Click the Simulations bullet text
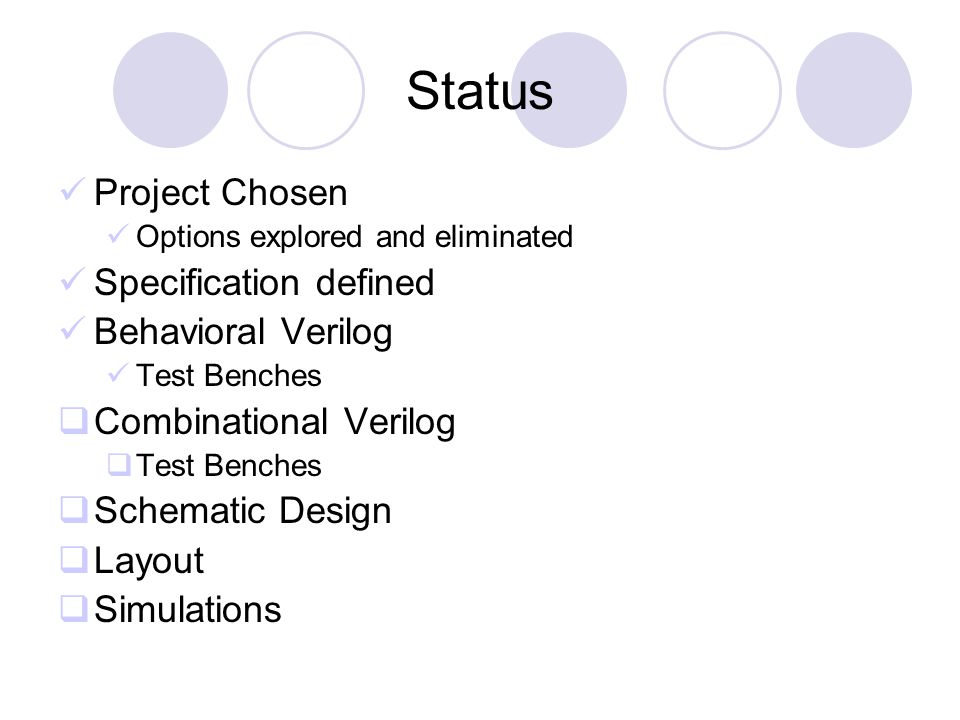 click(188, 610)
